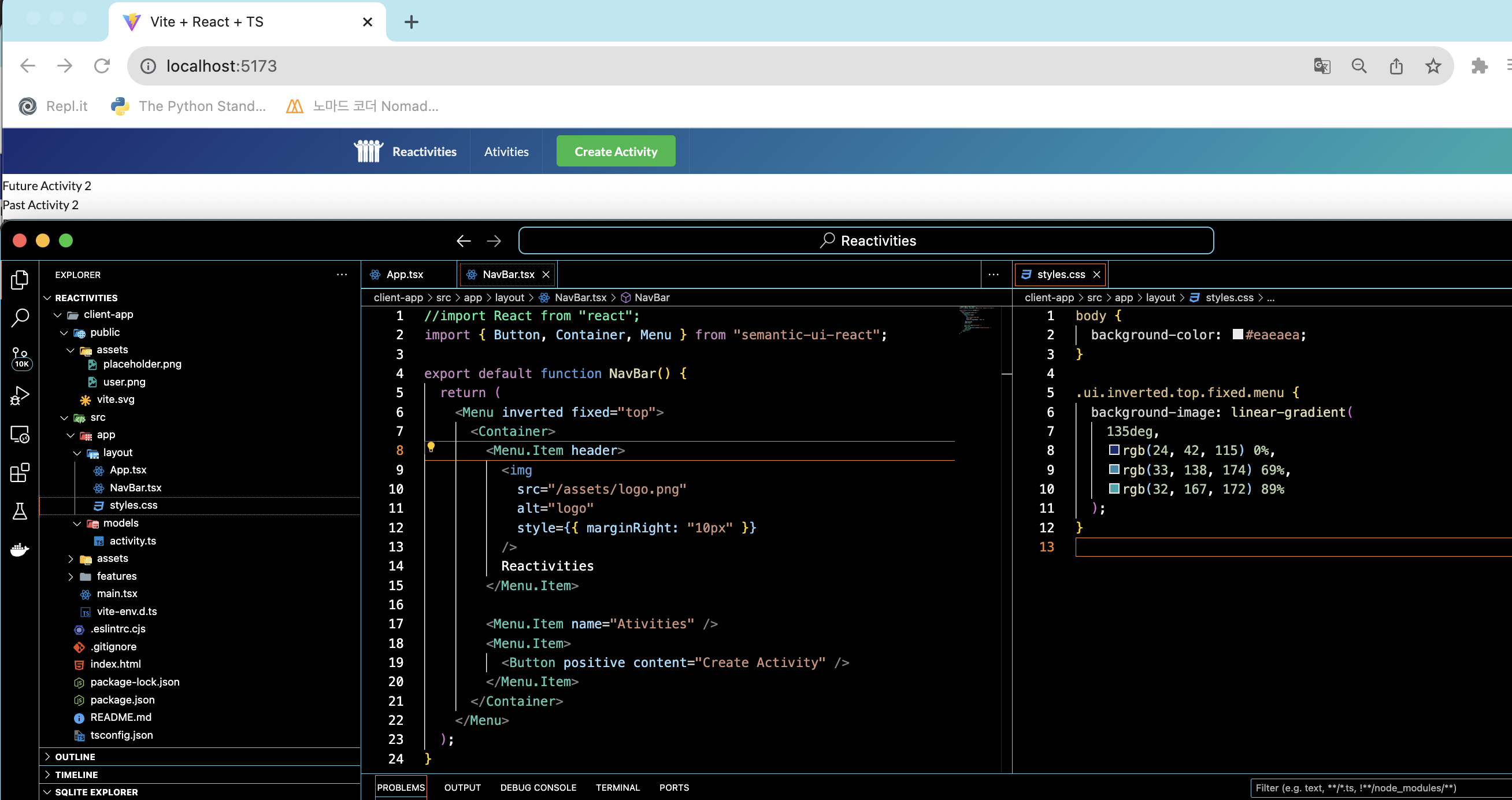Open the TERMINAL panel tab
The image size is (1512, 800).
tap(617, 787)
